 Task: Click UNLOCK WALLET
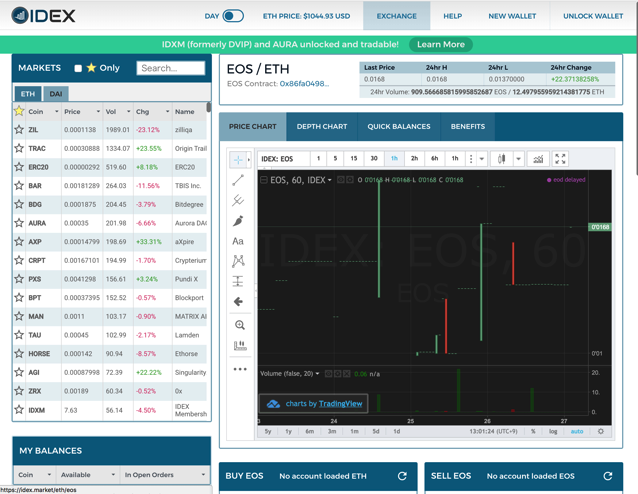pyautogui.click(x=593, y=16)
